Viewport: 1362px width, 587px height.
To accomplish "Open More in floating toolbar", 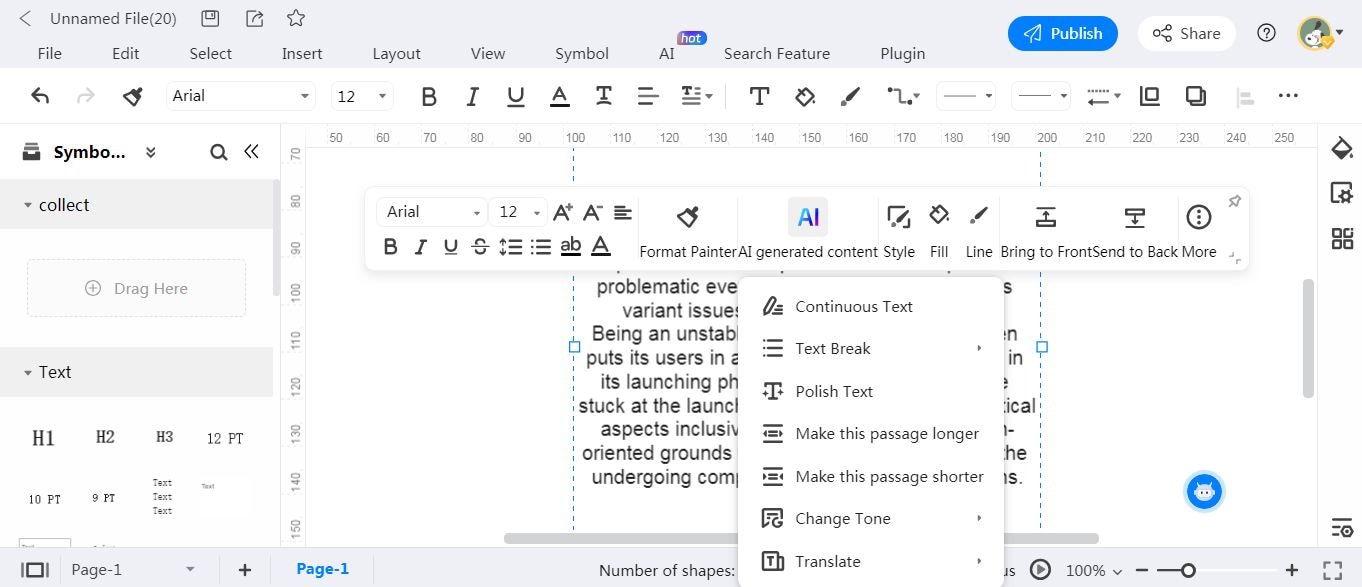I will (1199, 231).
